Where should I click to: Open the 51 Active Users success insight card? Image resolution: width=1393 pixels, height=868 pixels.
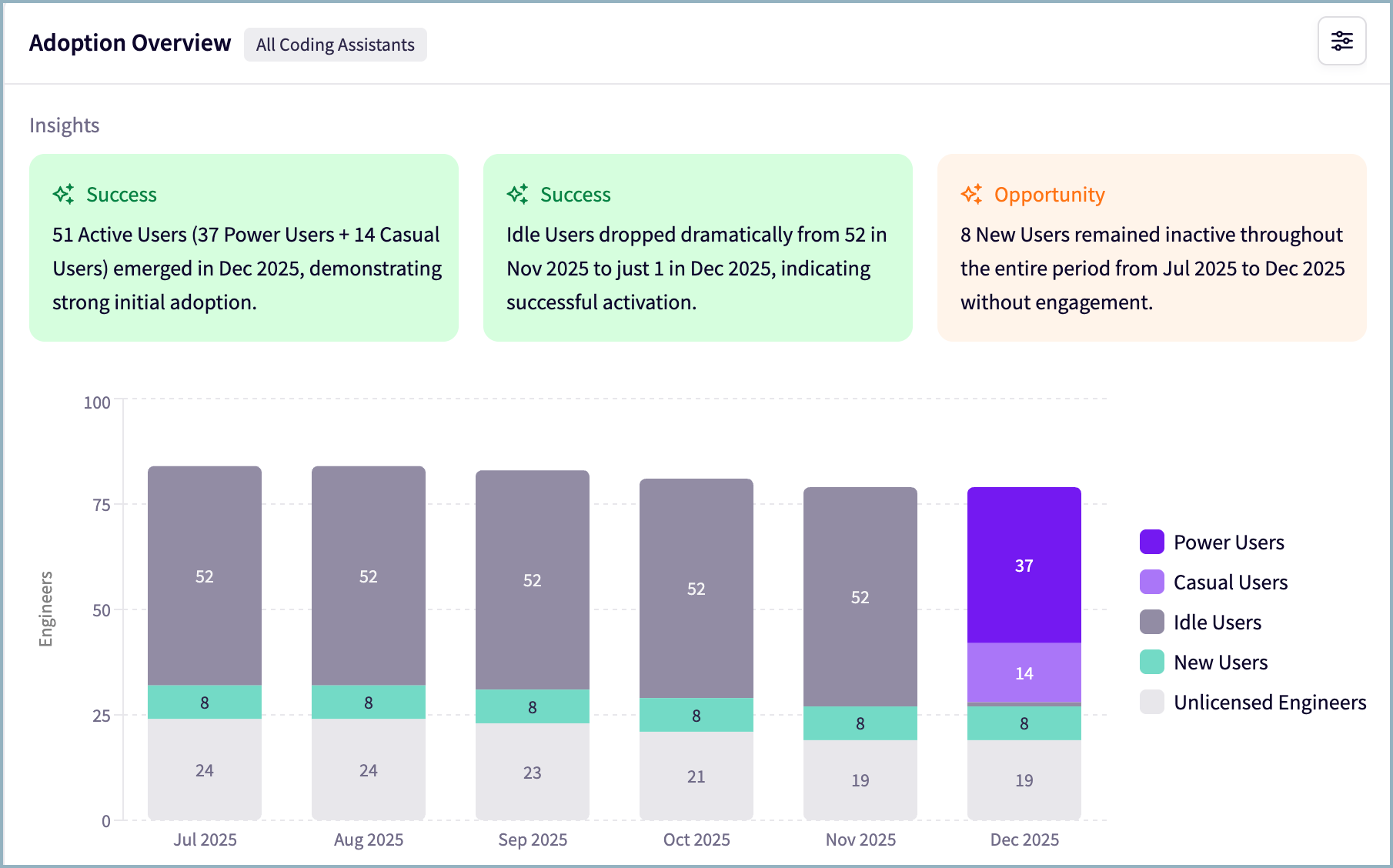pos(243,248)
